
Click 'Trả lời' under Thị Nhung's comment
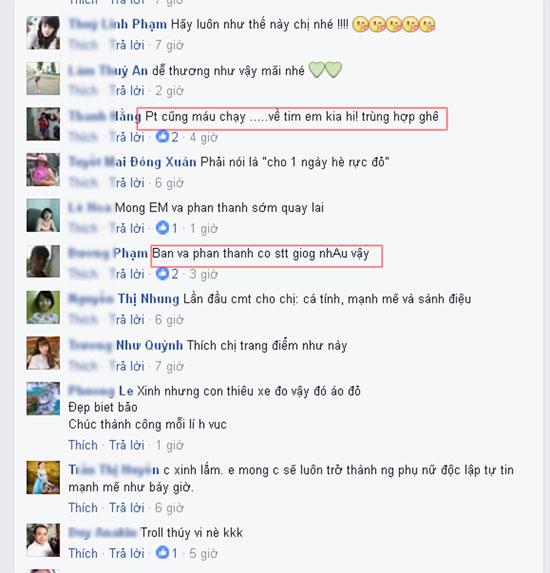(x=127, y=320)
